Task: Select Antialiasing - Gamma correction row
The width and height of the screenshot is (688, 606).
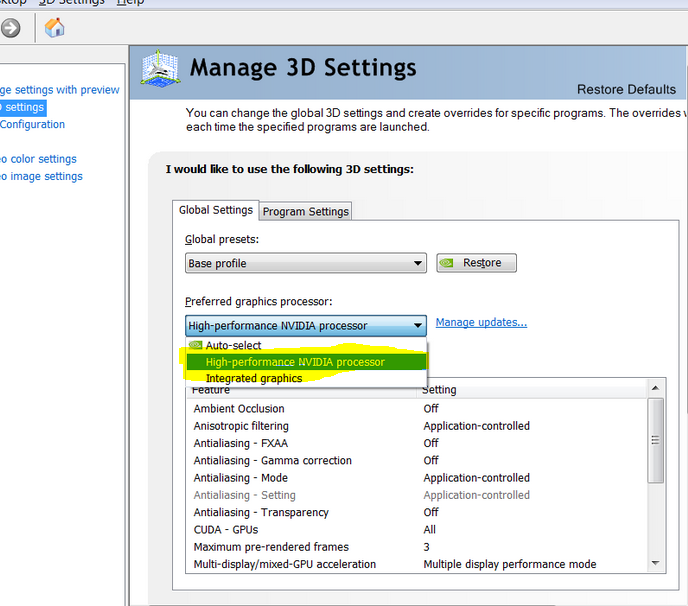Action: pos(417,460)
